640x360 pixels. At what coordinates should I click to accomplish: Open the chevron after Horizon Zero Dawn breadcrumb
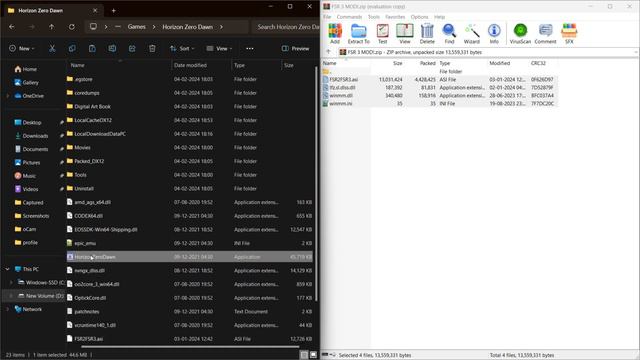[221, 27]
